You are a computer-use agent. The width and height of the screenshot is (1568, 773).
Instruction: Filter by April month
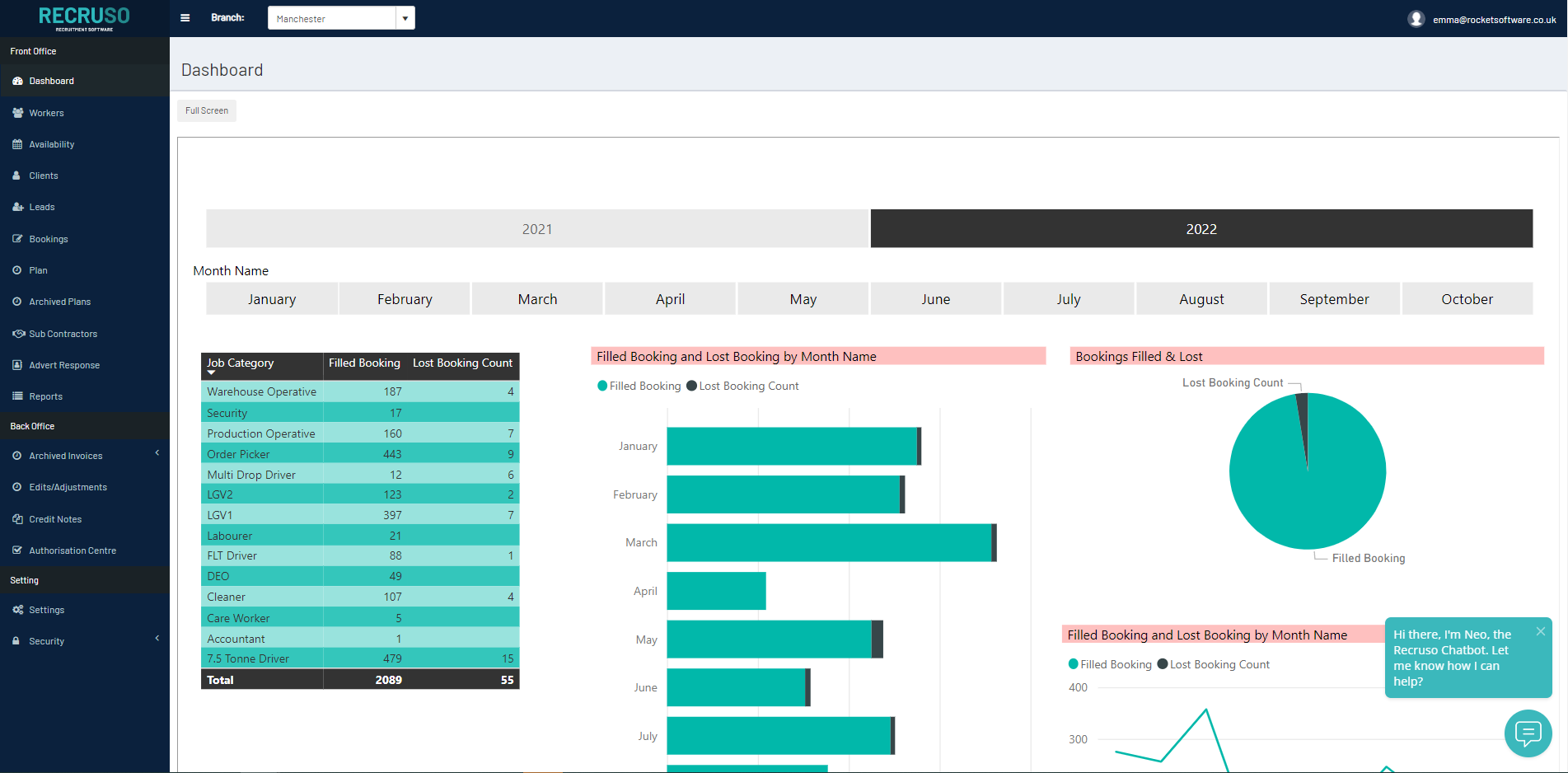(x=670, y=298)
